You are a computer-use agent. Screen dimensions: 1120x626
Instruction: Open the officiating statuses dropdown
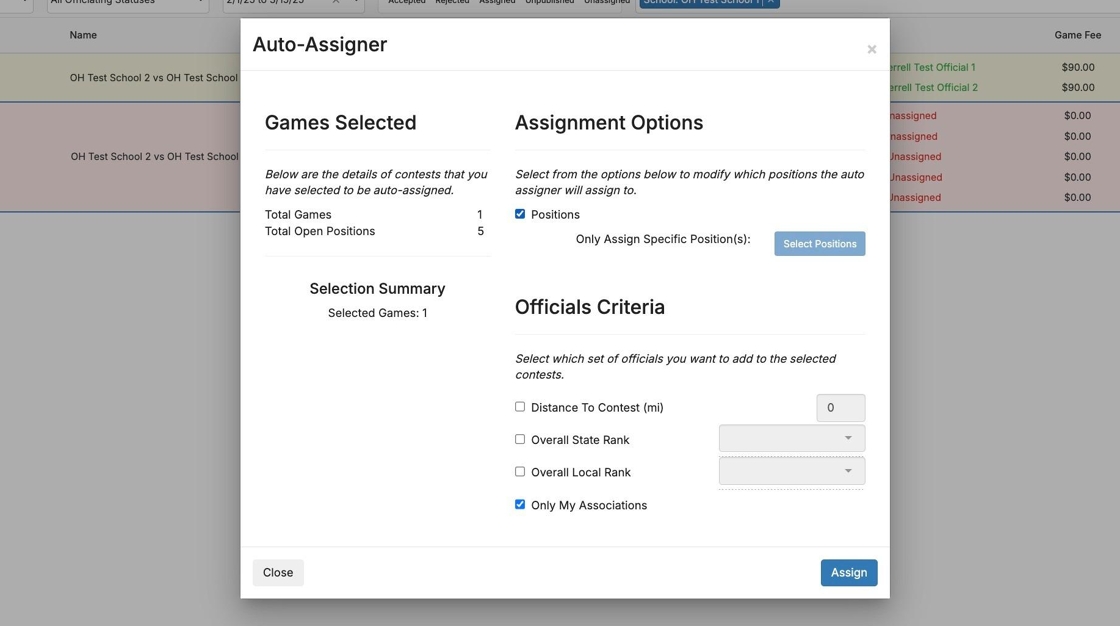[x=127, y=3]
